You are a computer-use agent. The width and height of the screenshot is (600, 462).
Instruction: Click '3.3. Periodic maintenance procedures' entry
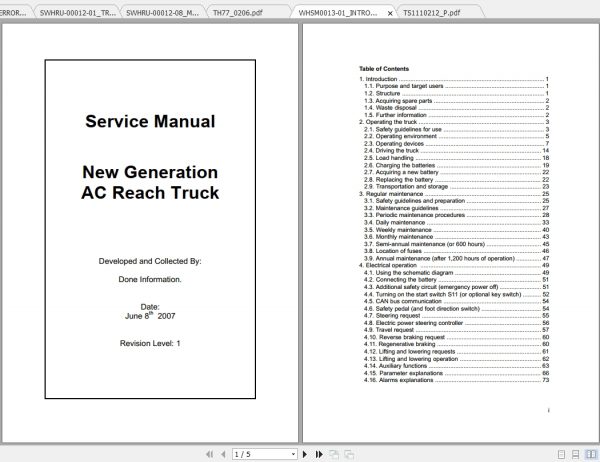coord(457,215)
